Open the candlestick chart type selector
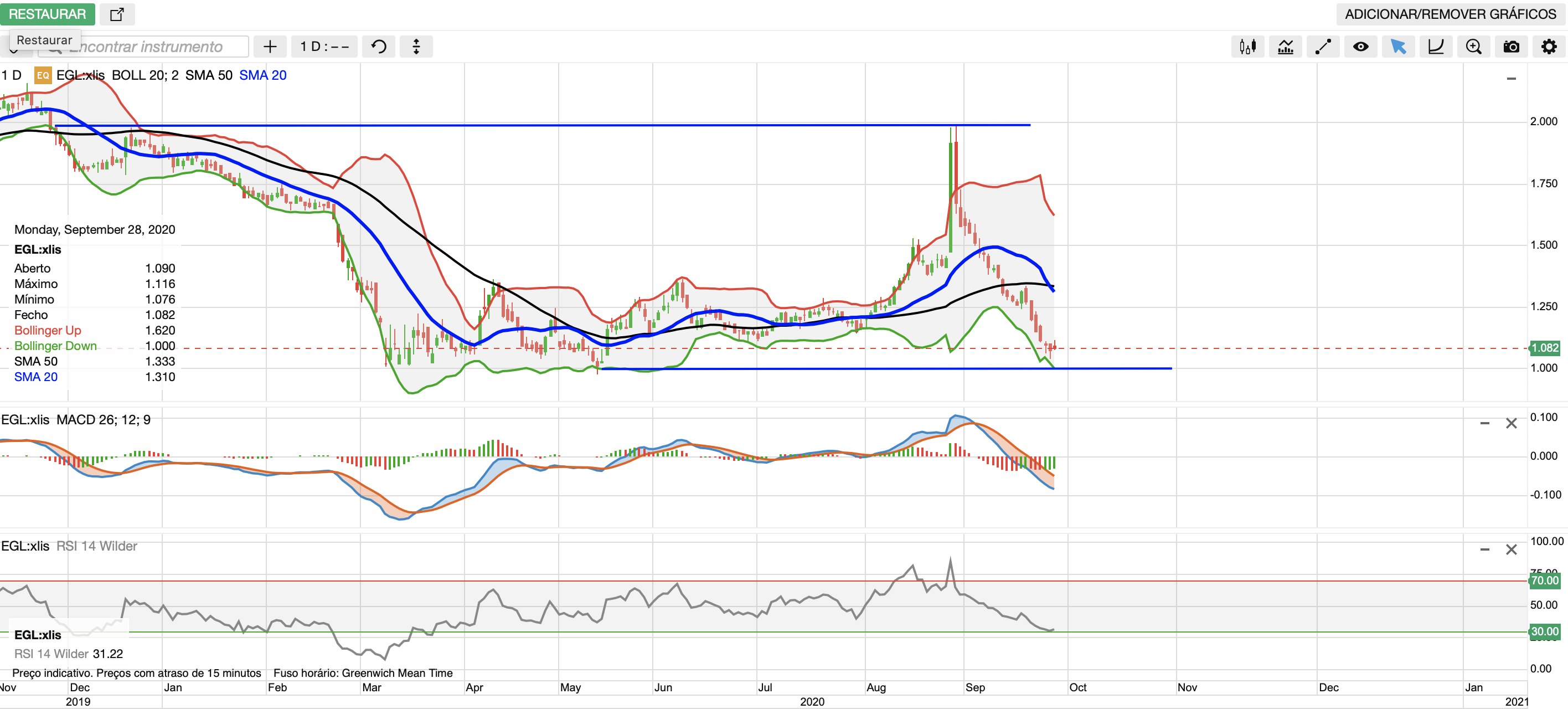 [x=1247, y=47]
